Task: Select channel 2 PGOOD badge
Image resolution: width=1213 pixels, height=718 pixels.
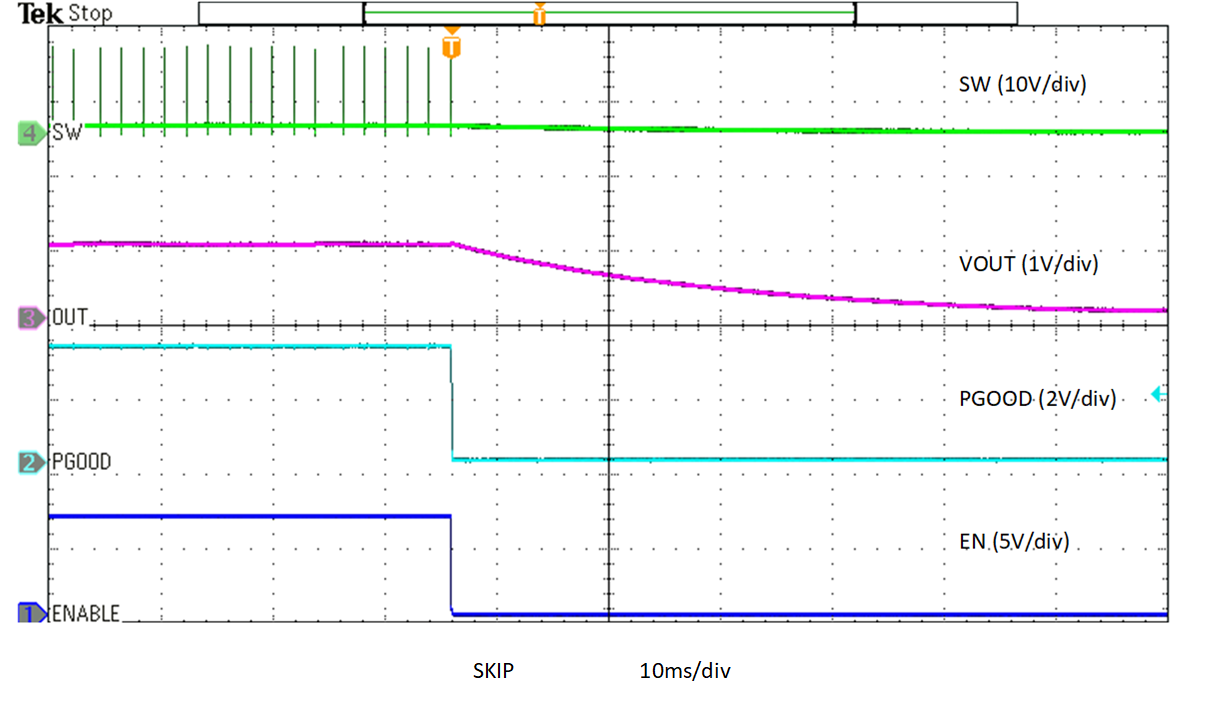Action: pyautogui.click(x=29, y=460)
